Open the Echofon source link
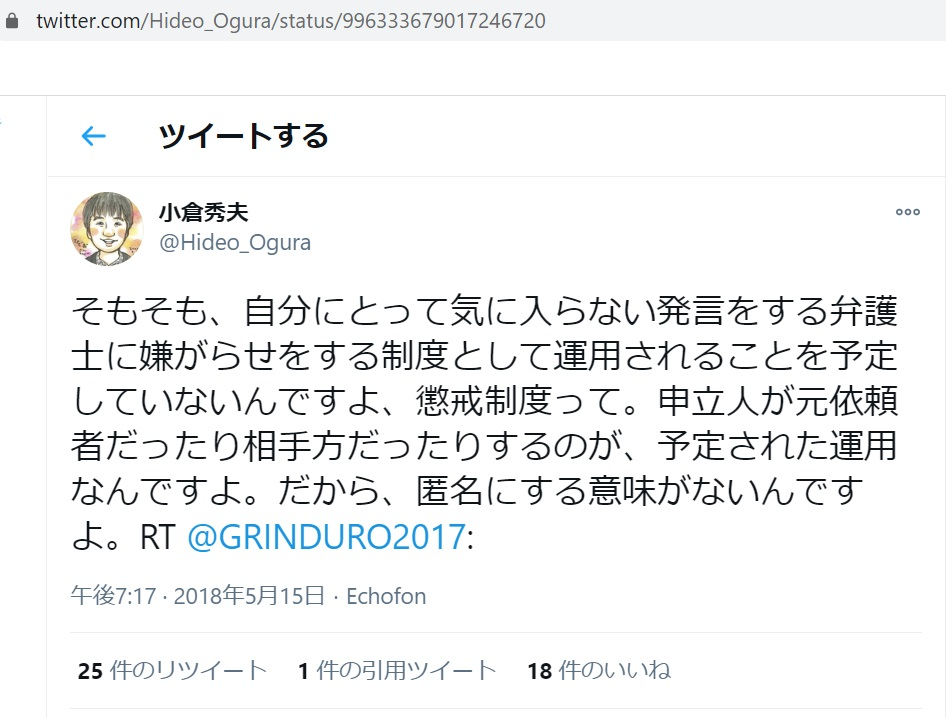 (386, 596)
